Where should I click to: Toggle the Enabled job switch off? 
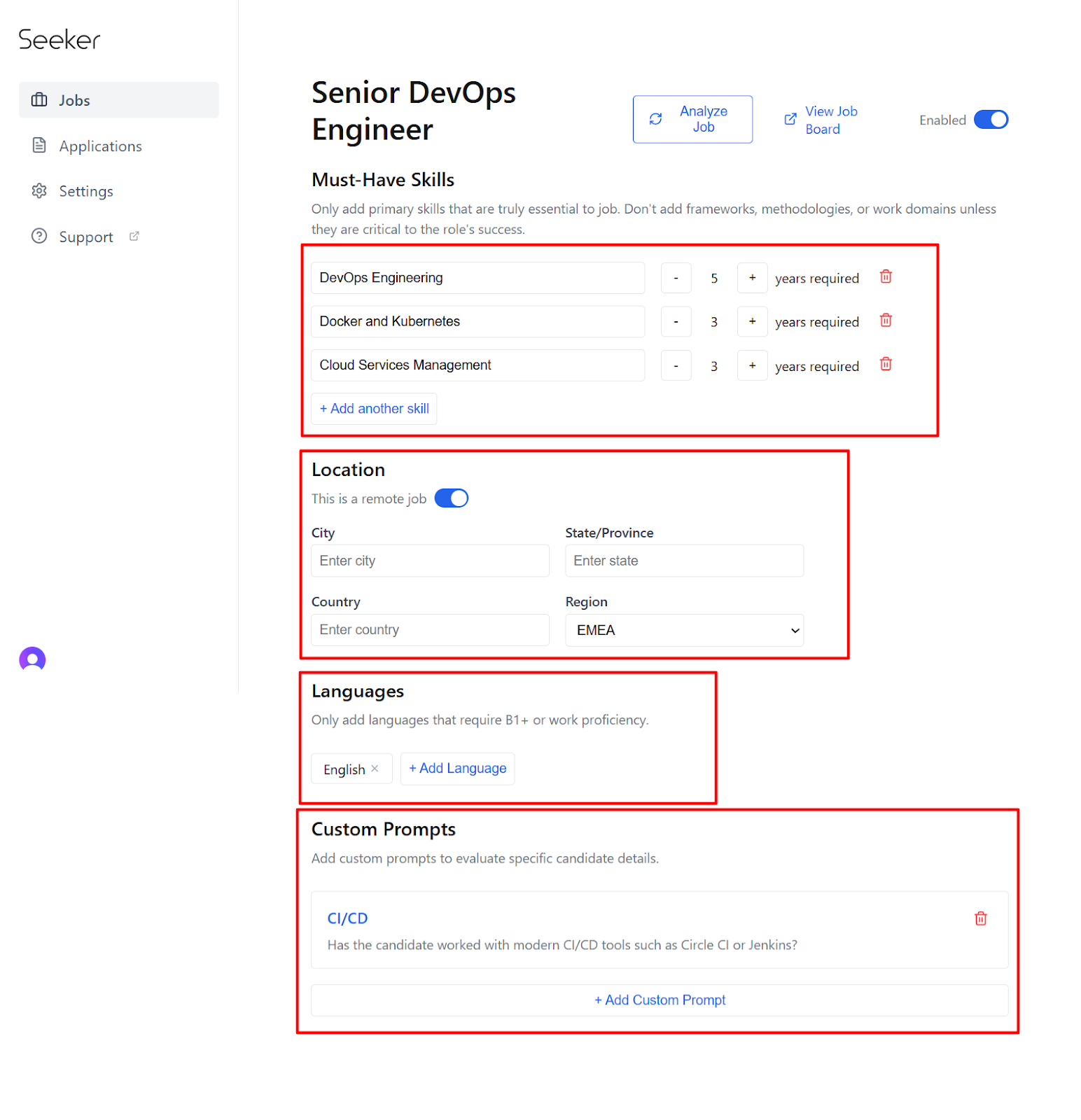click(x=991, y=120)
